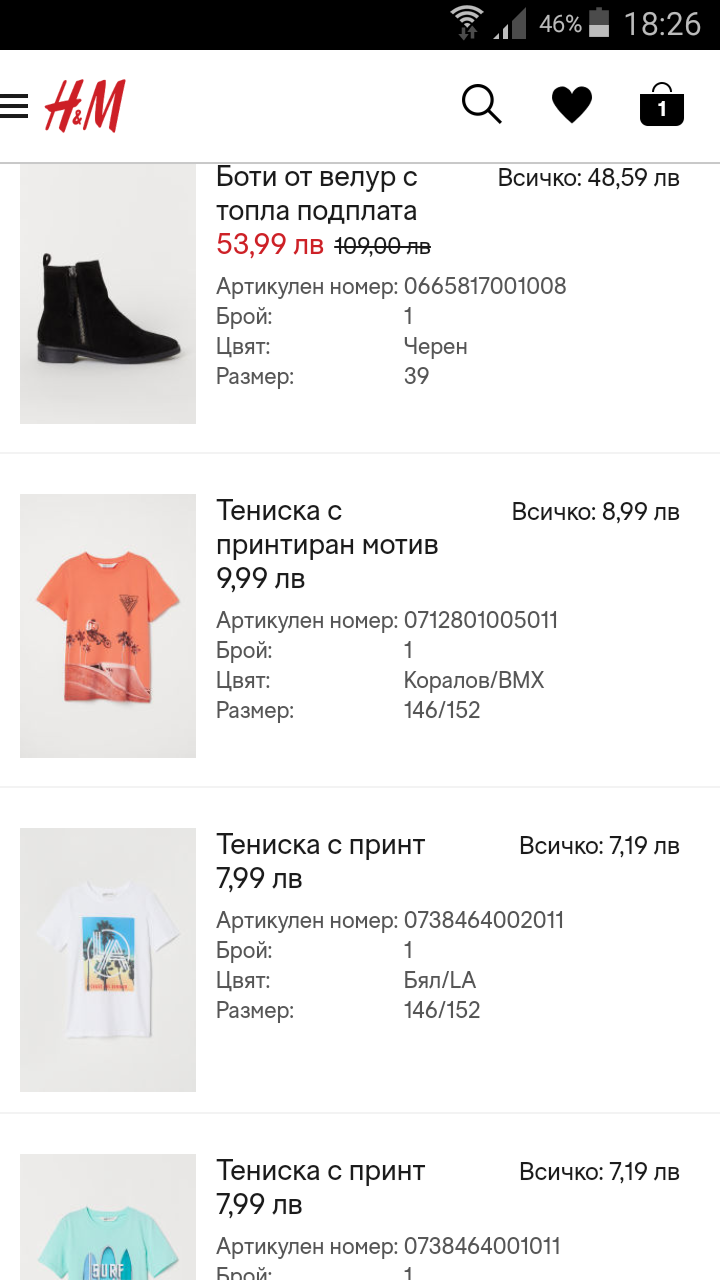
Task: Tap the total 'Всичко: 48,59 лв'
Action: point(588,178)
